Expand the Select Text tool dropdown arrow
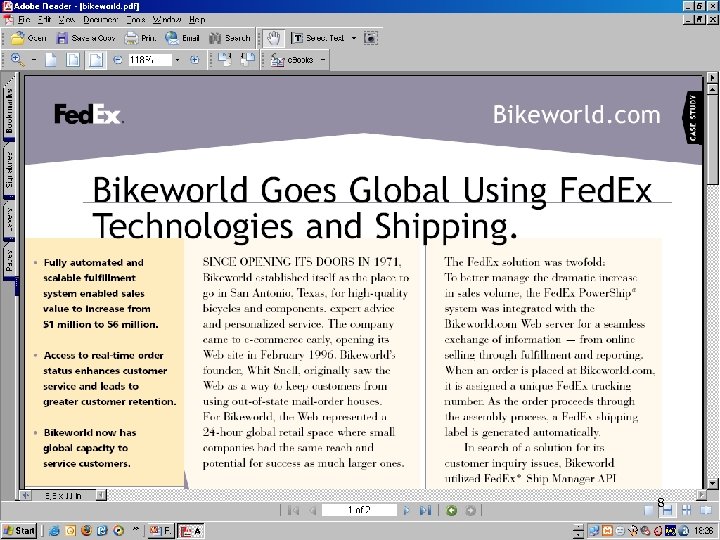 pos(354,38)
